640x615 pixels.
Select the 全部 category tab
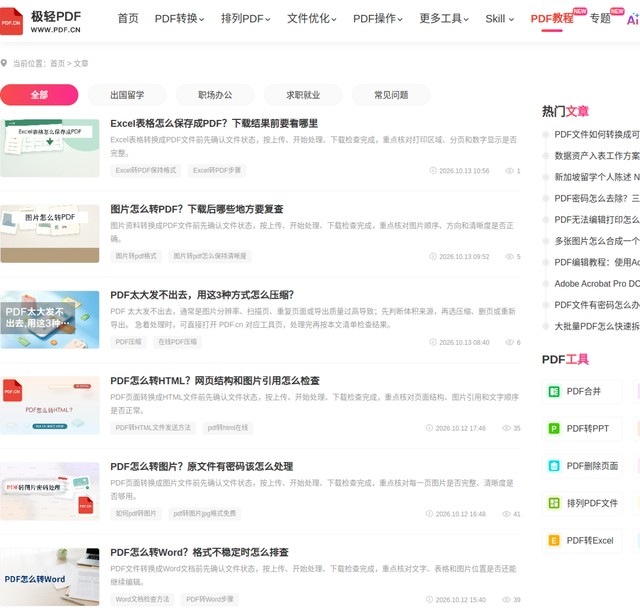click(x=39, y=95)
